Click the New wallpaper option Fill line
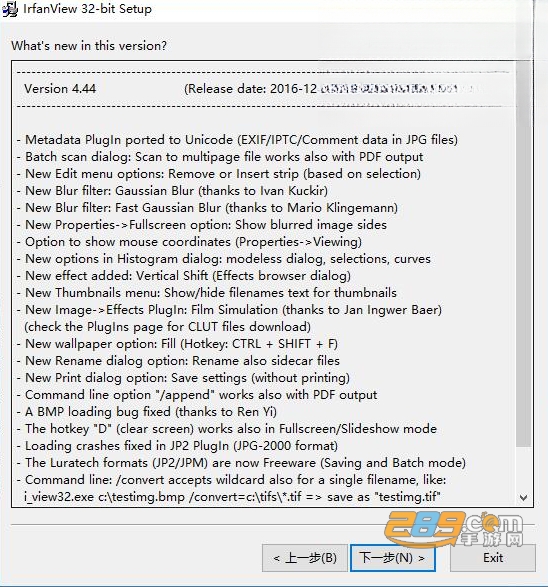This screenshot has height=587, width=548. tap(177, 344)
